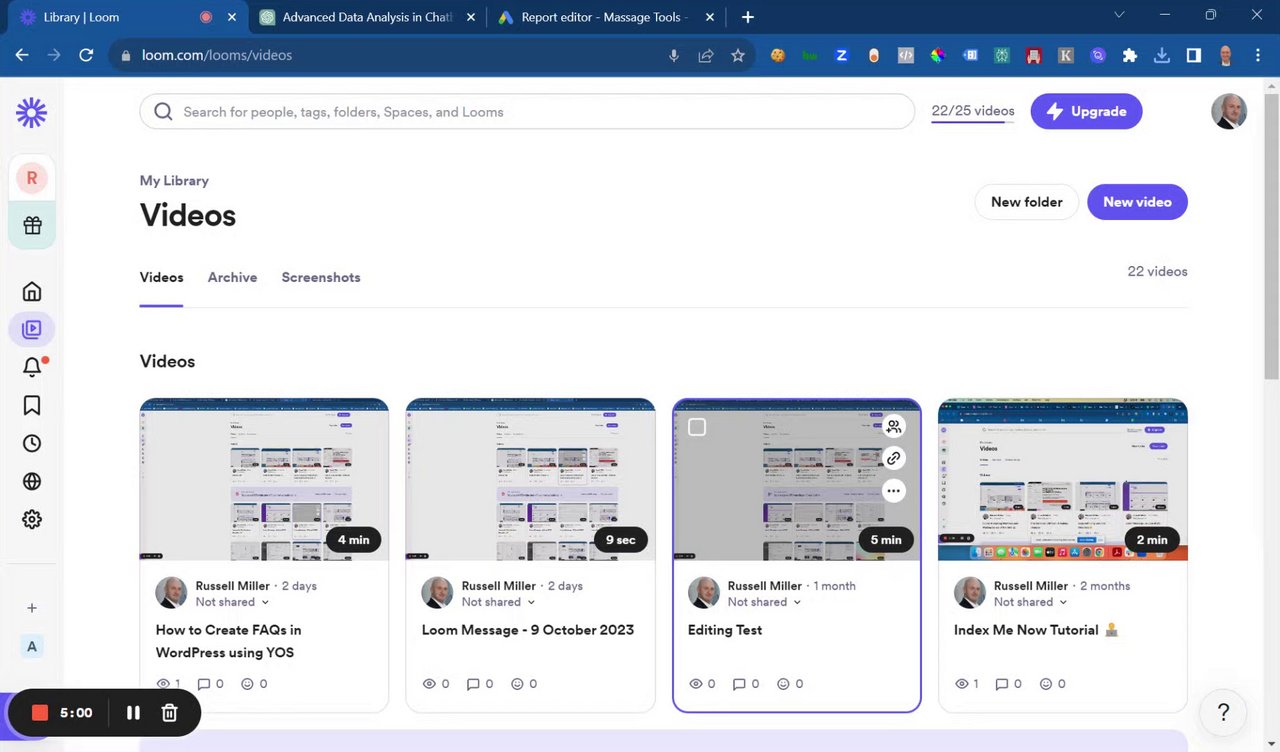Click the My Library breadcrumb
Image resolution: width=1280 pixels, height=752 pixels.
(174, 181)
